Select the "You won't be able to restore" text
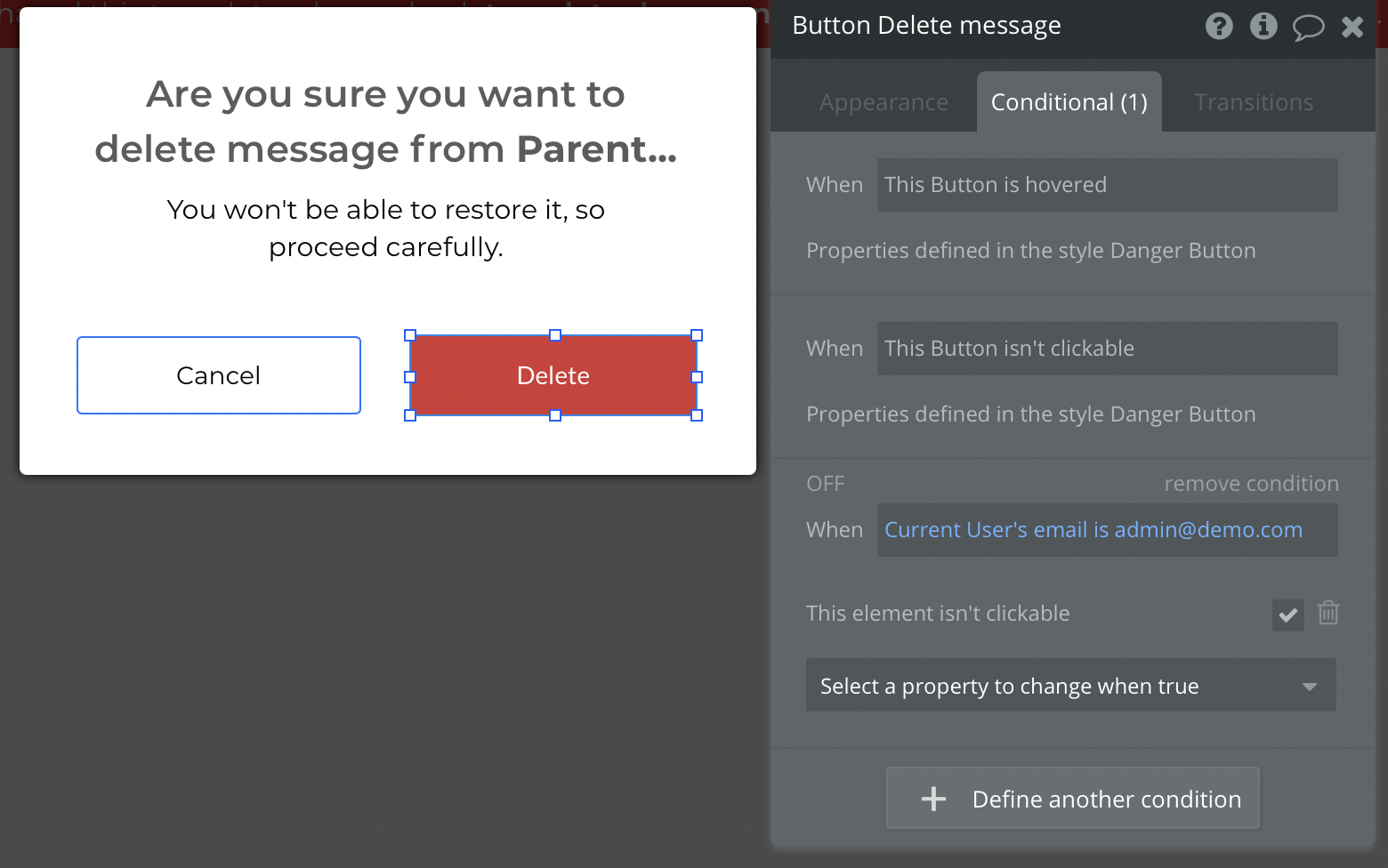This screenshot has width=1388, height=868. tap(386, 229)
